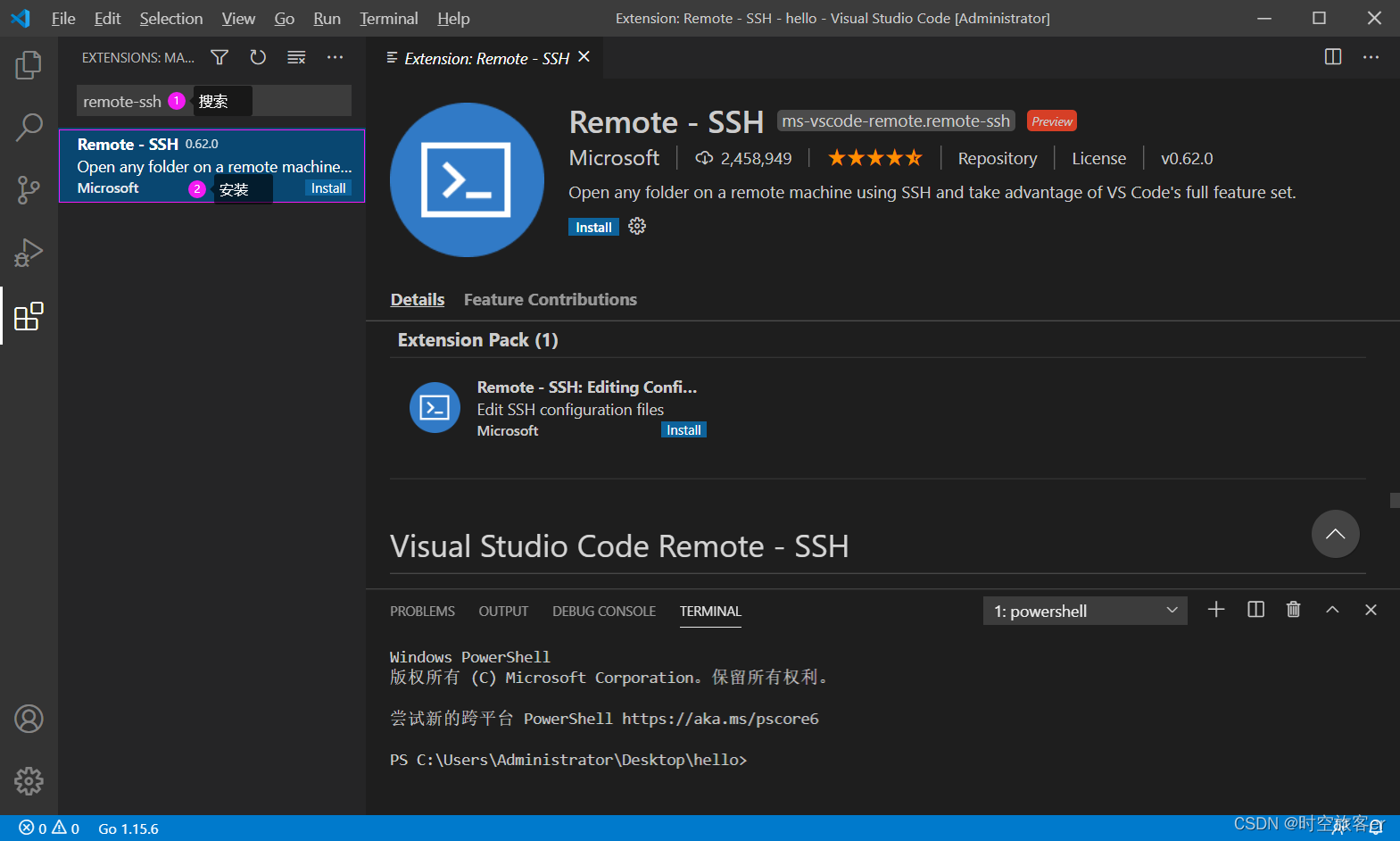Screen dimensions: 1400x841
Task: Click the 2,458,949 install count
Action: click(x=744, y=159)
